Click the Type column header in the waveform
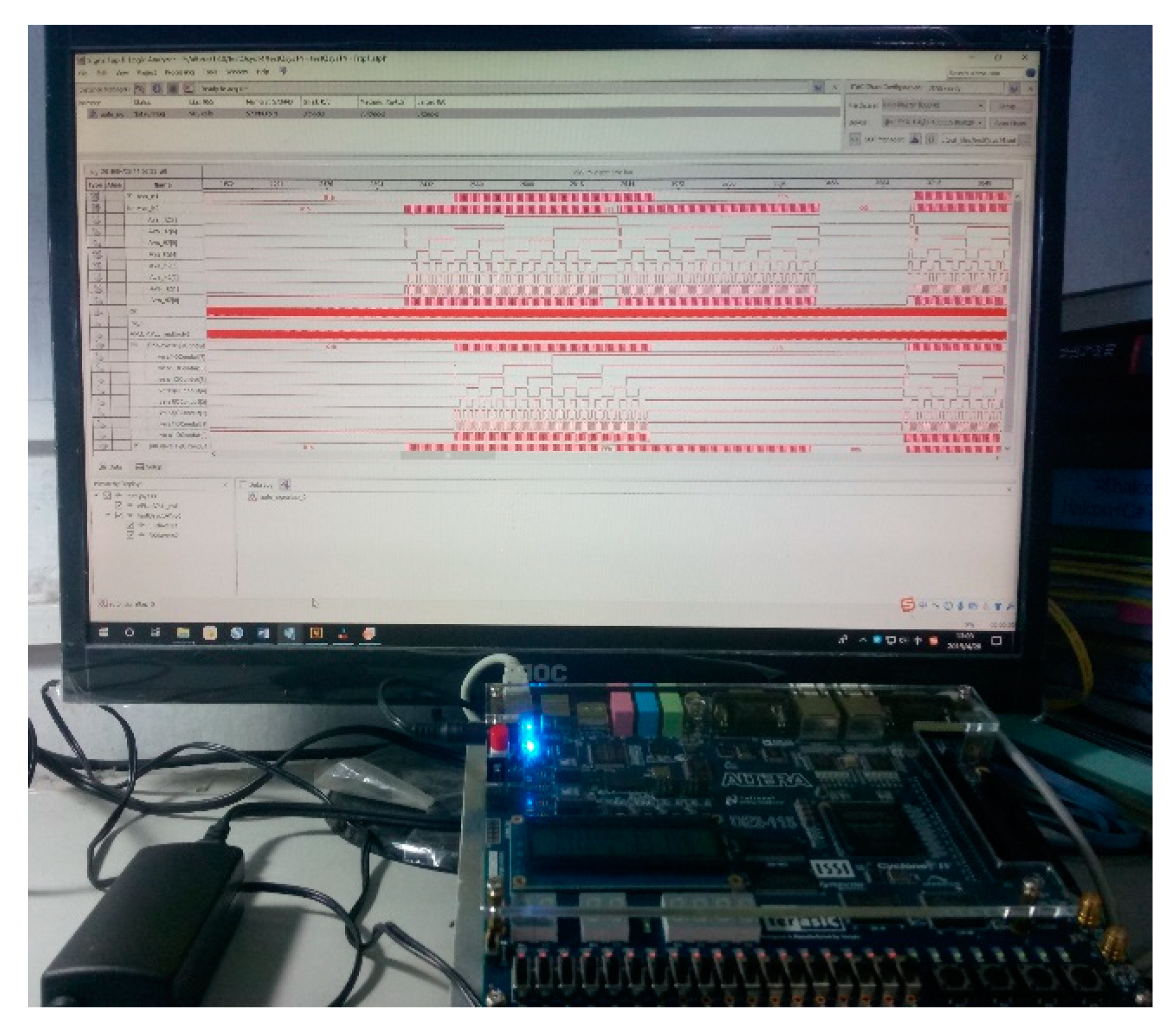Viewport: 1176px width, 1034px height. point(95,185)
